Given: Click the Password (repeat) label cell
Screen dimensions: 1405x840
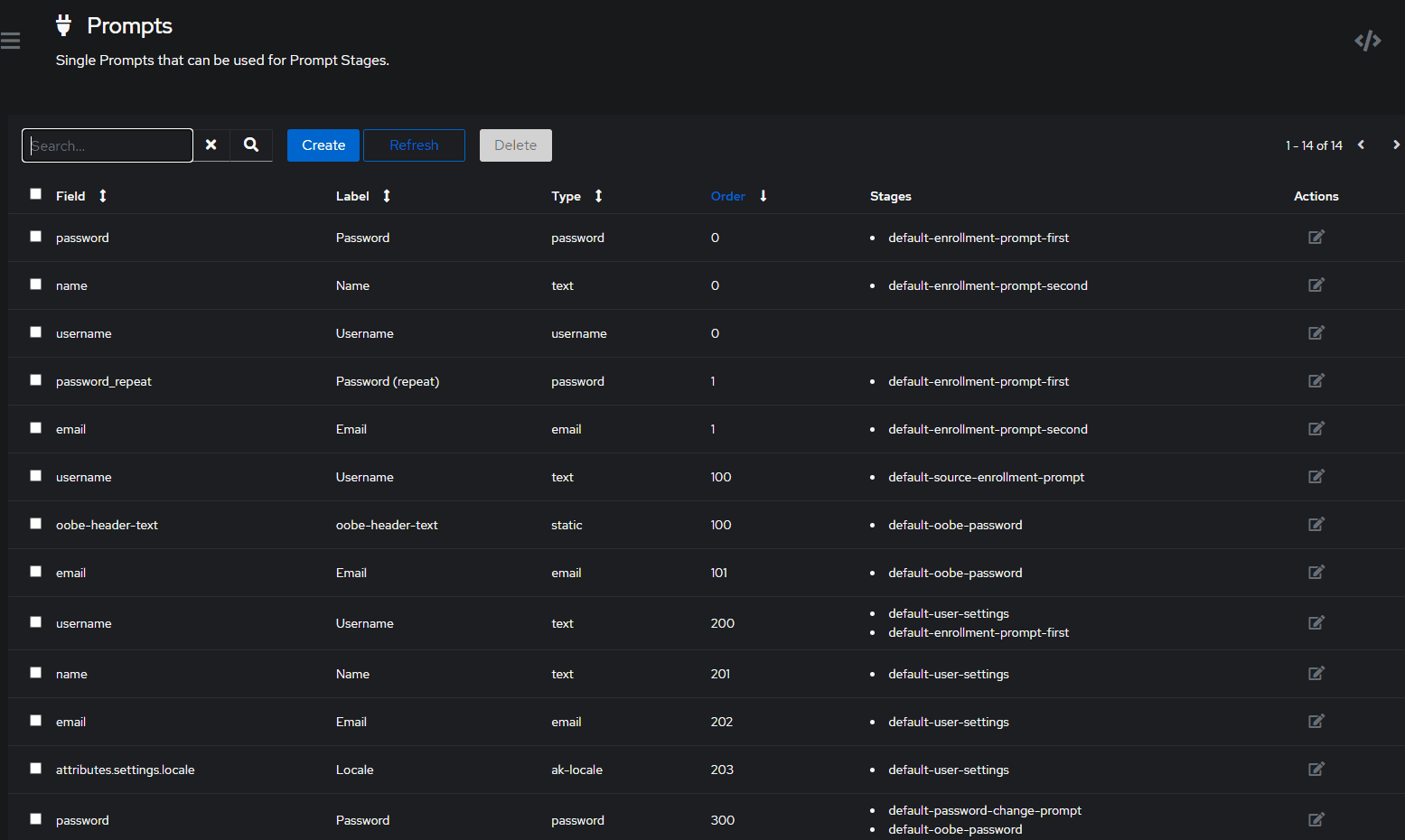Looking at the screenshot, I should (x=388, y=381).
